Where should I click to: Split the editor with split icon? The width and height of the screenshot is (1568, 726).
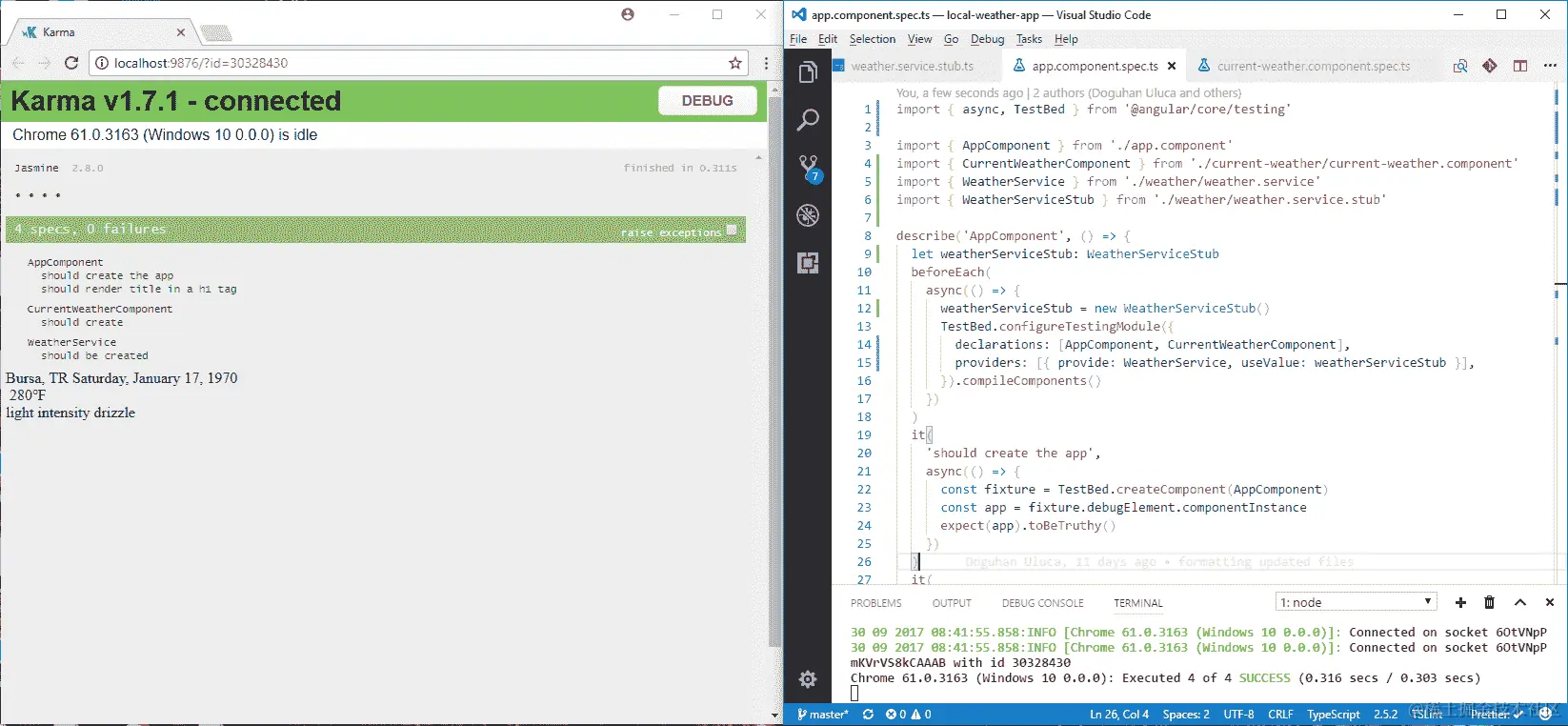point(1520,66)
